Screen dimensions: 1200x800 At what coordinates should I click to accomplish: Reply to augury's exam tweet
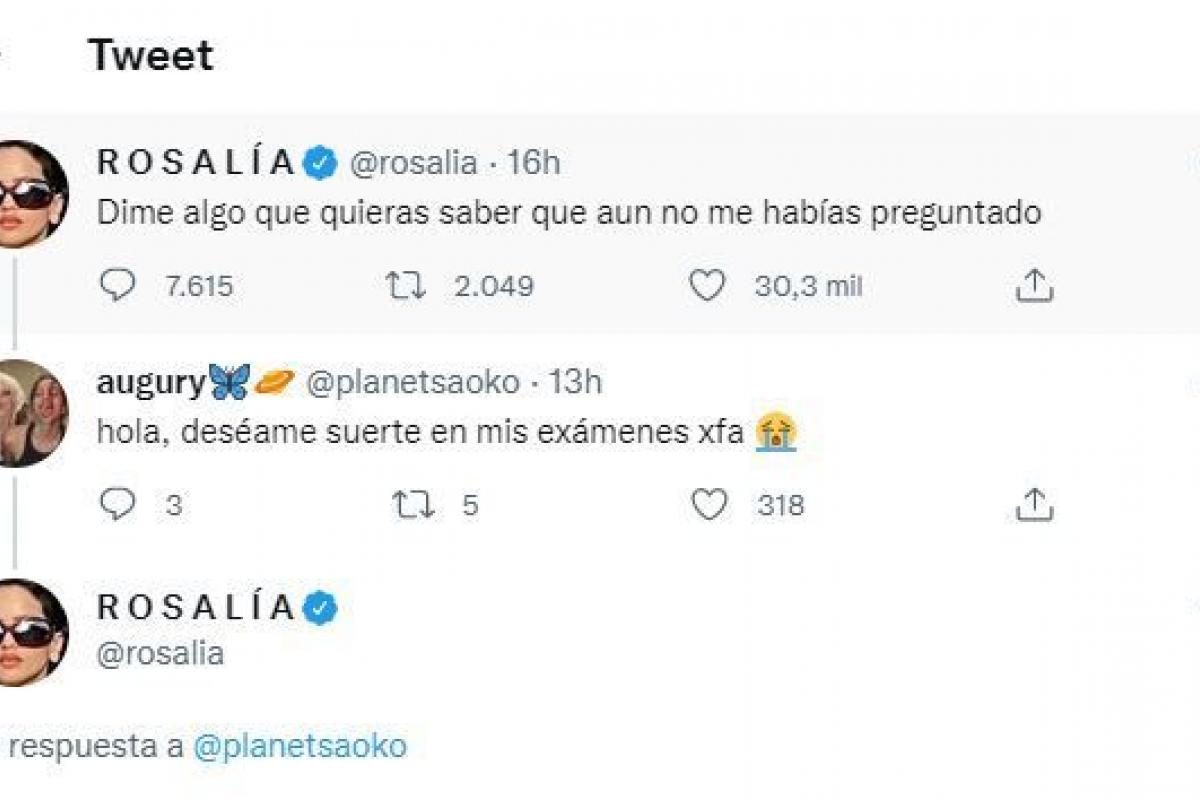click(118, 505)
